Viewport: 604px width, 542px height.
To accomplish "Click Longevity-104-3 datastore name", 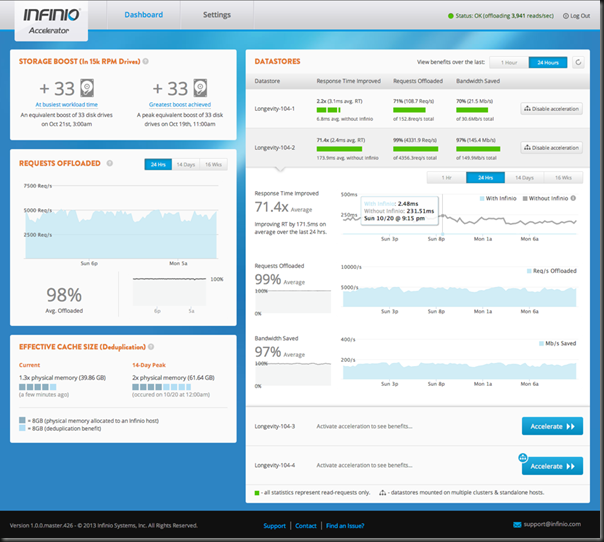I will [275, 426].
